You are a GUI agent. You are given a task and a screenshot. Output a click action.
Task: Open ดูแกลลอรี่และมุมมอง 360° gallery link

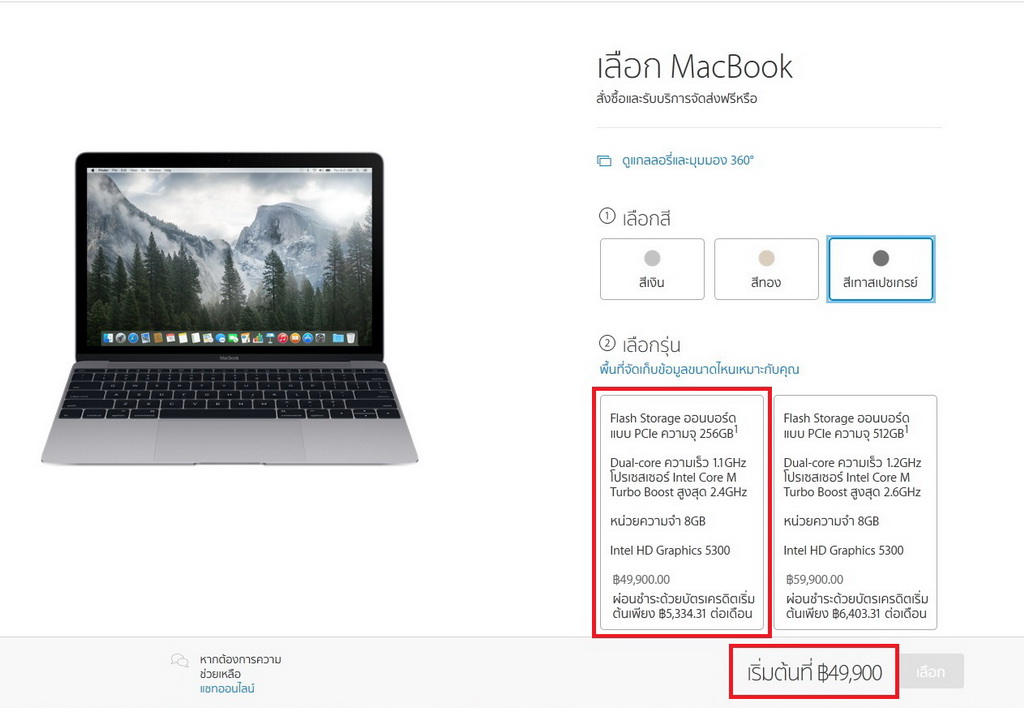(x=688, y=161)
